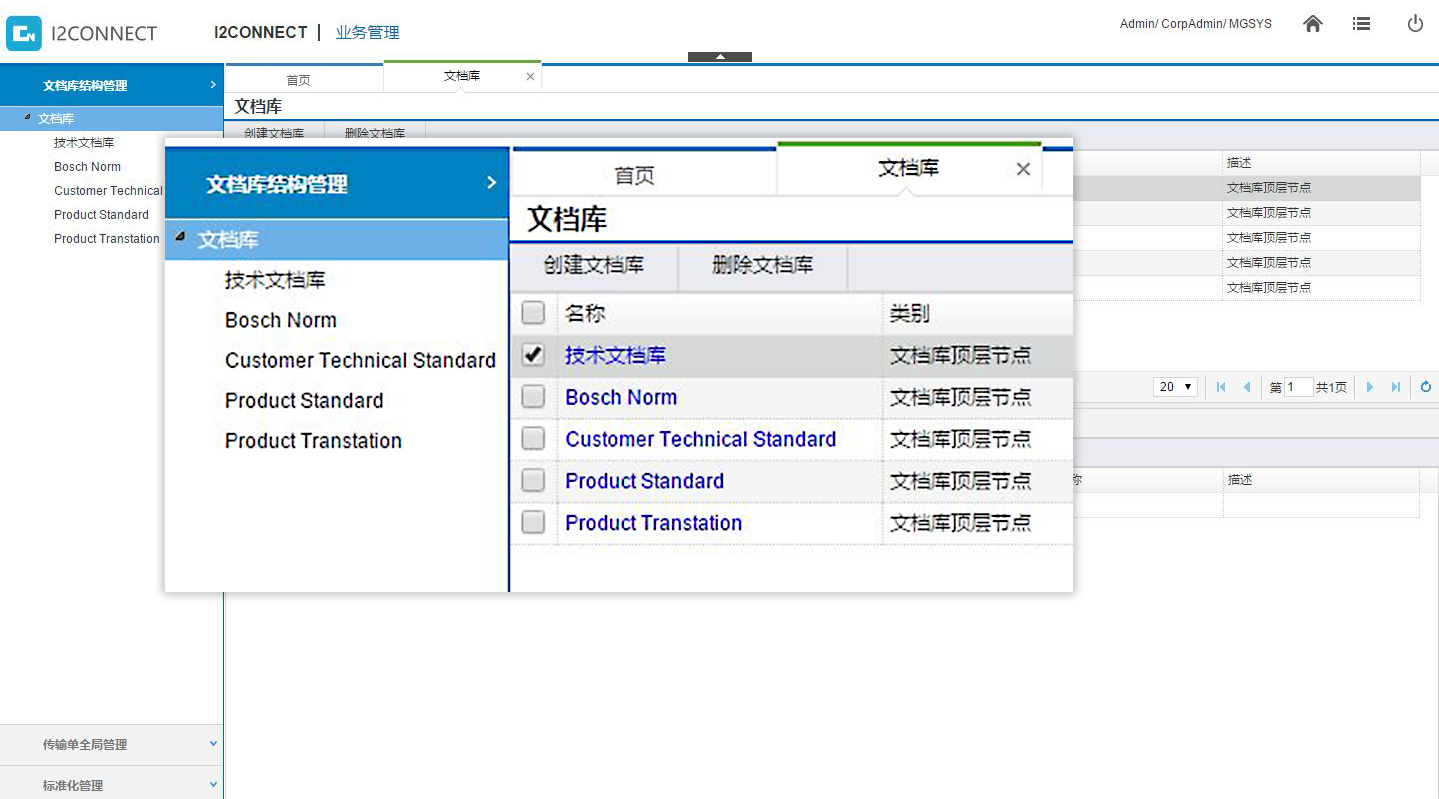Select Product Transtation in small sidebar tree
The width and height of the screenshot is (1439, 799).
point(107,239)
